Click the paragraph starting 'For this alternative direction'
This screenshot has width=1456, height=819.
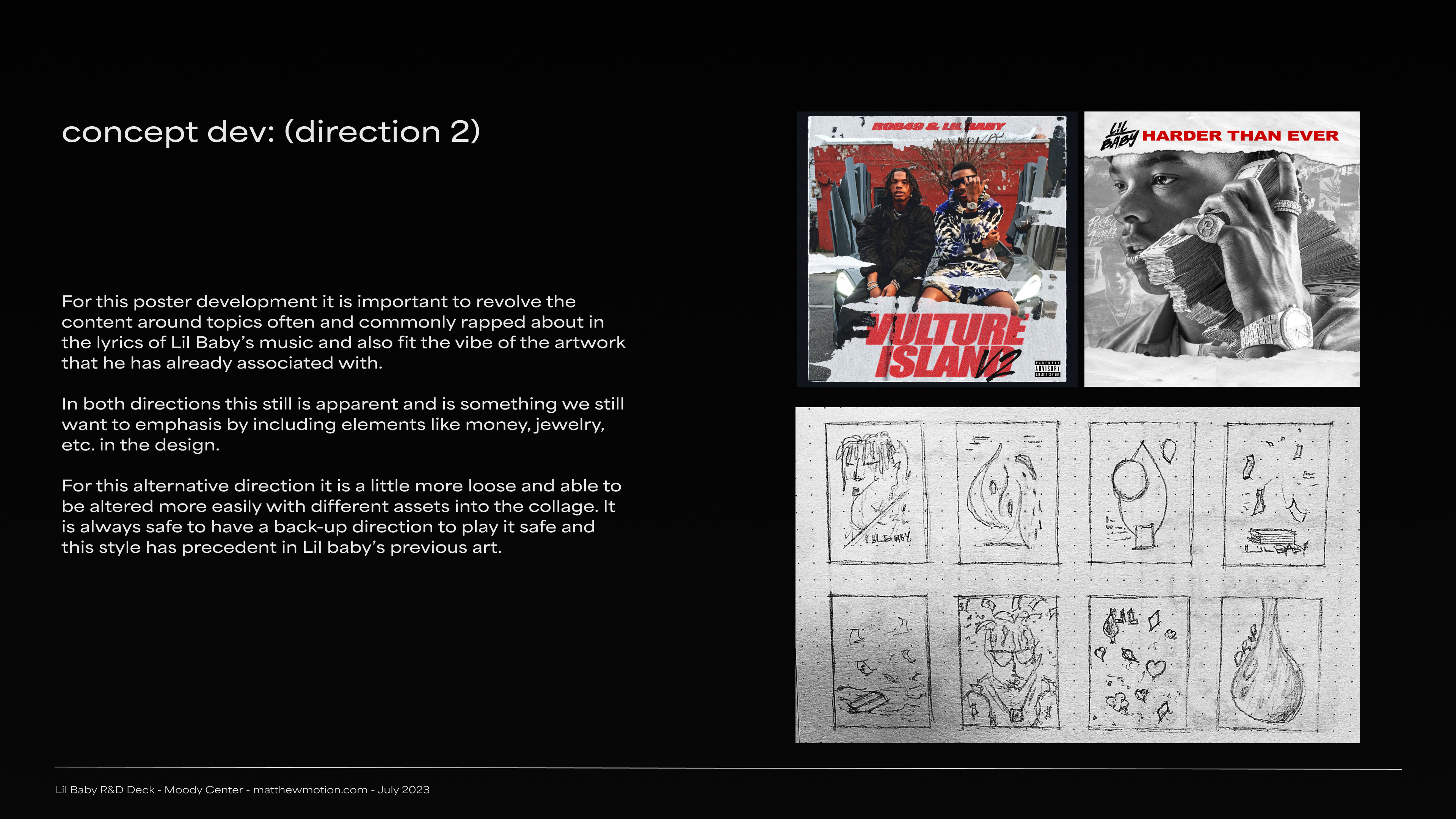coord(341,516)
